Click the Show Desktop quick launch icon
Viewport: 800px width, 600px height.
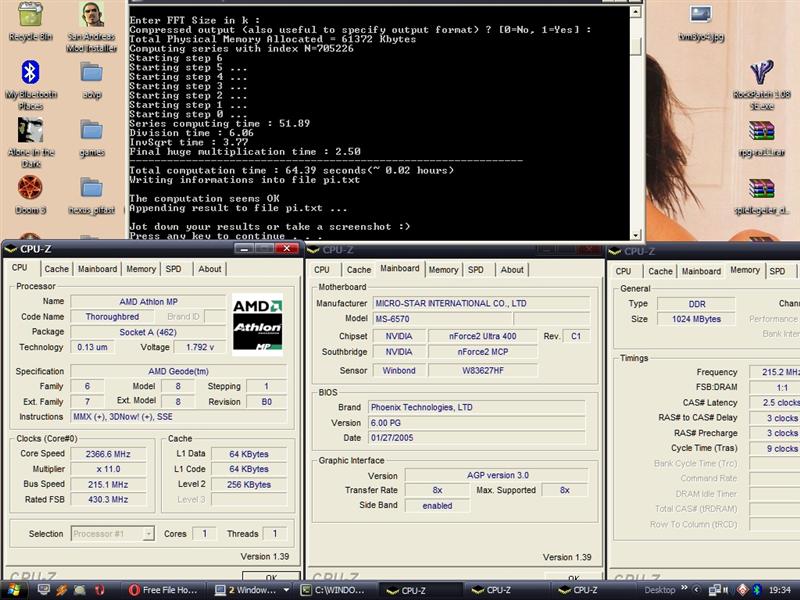[x=44, y=590]
